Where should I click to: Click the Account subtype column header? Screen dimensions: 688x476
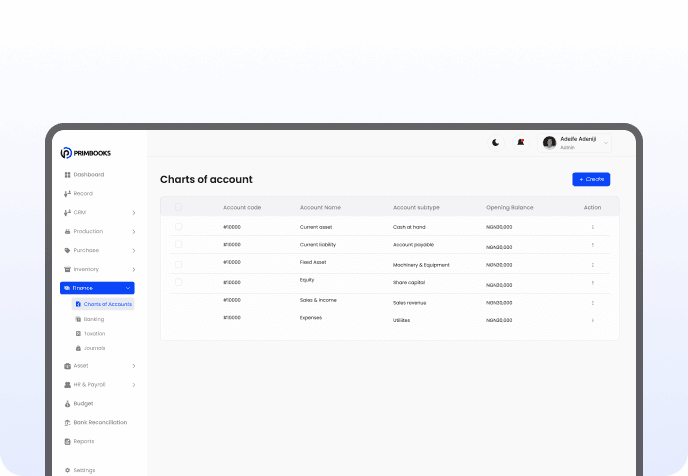tap(416, 208)
